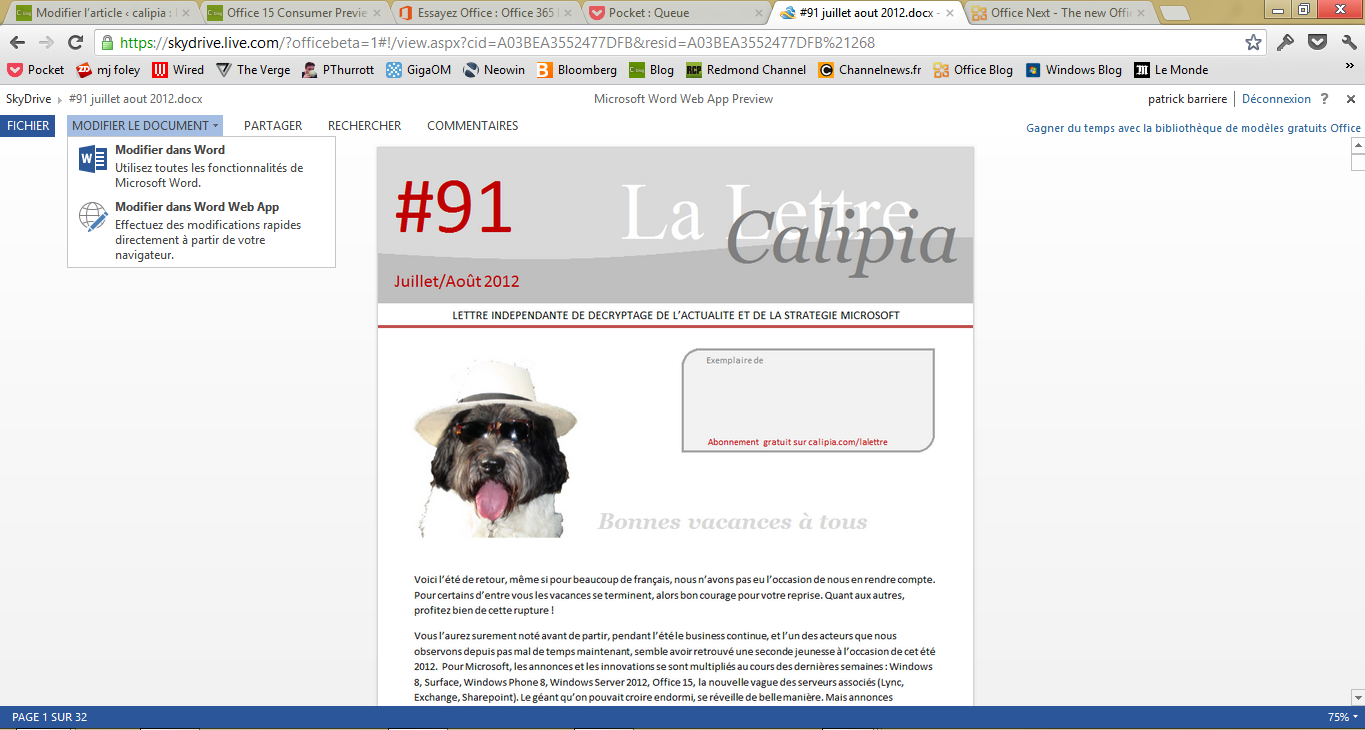This screenshot has height=730, width=1365.
Task: Open the free Office templates library link
Action: click(1193, 128)
